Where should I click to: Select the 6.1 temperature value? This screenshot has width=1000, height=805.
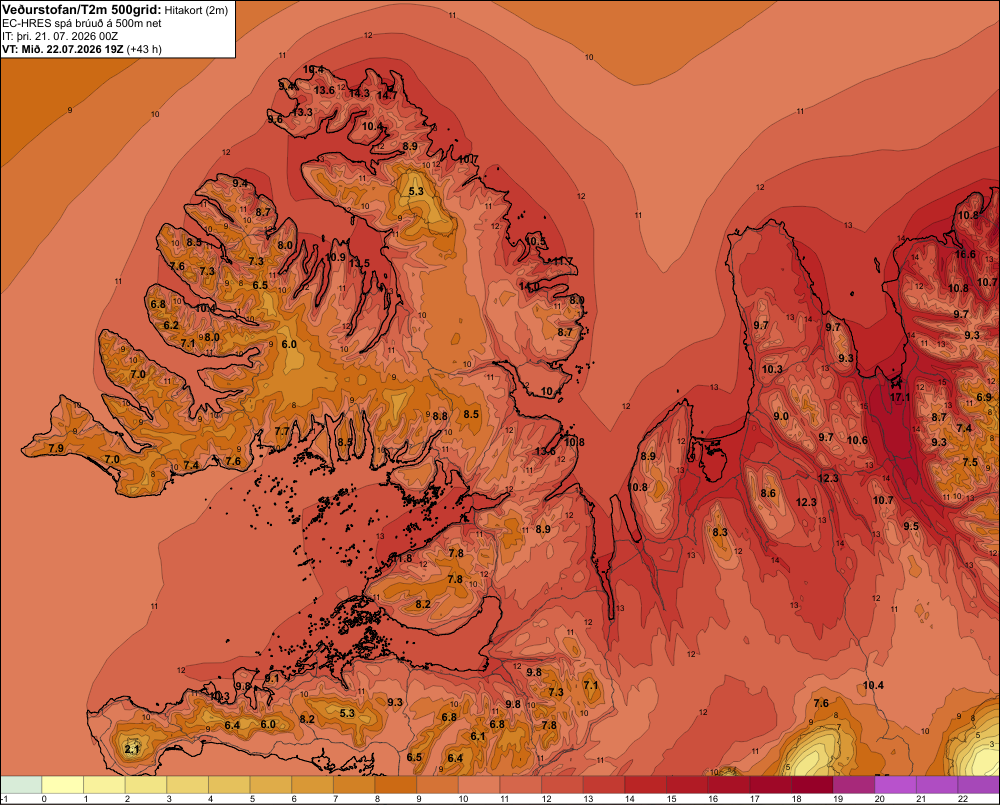click(x=478, y=736)
